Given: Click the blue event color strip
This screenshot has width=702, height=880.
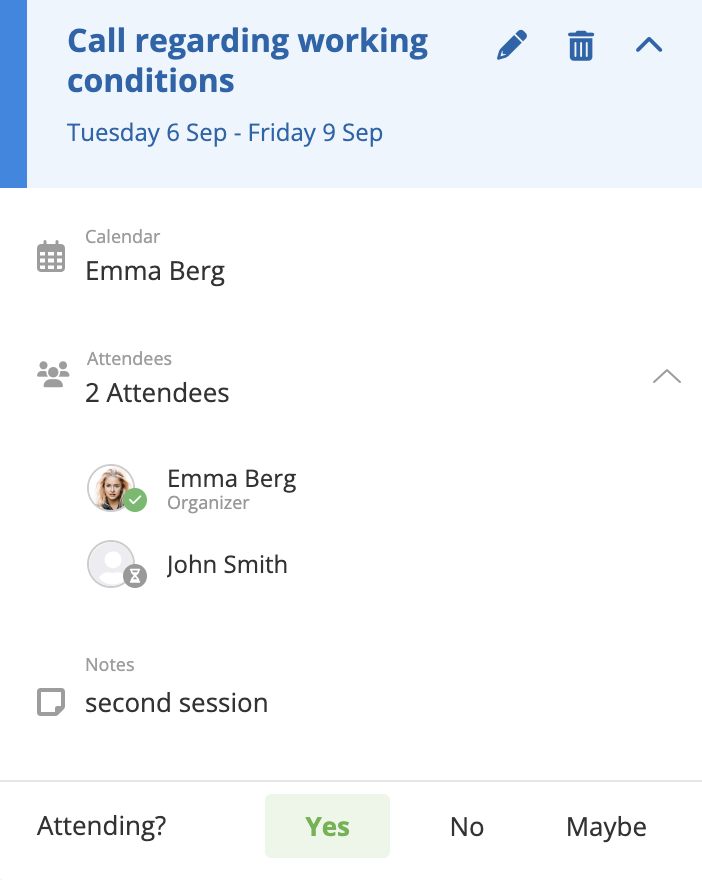Looking at the screenshot, I should click(x=13, y=94).
